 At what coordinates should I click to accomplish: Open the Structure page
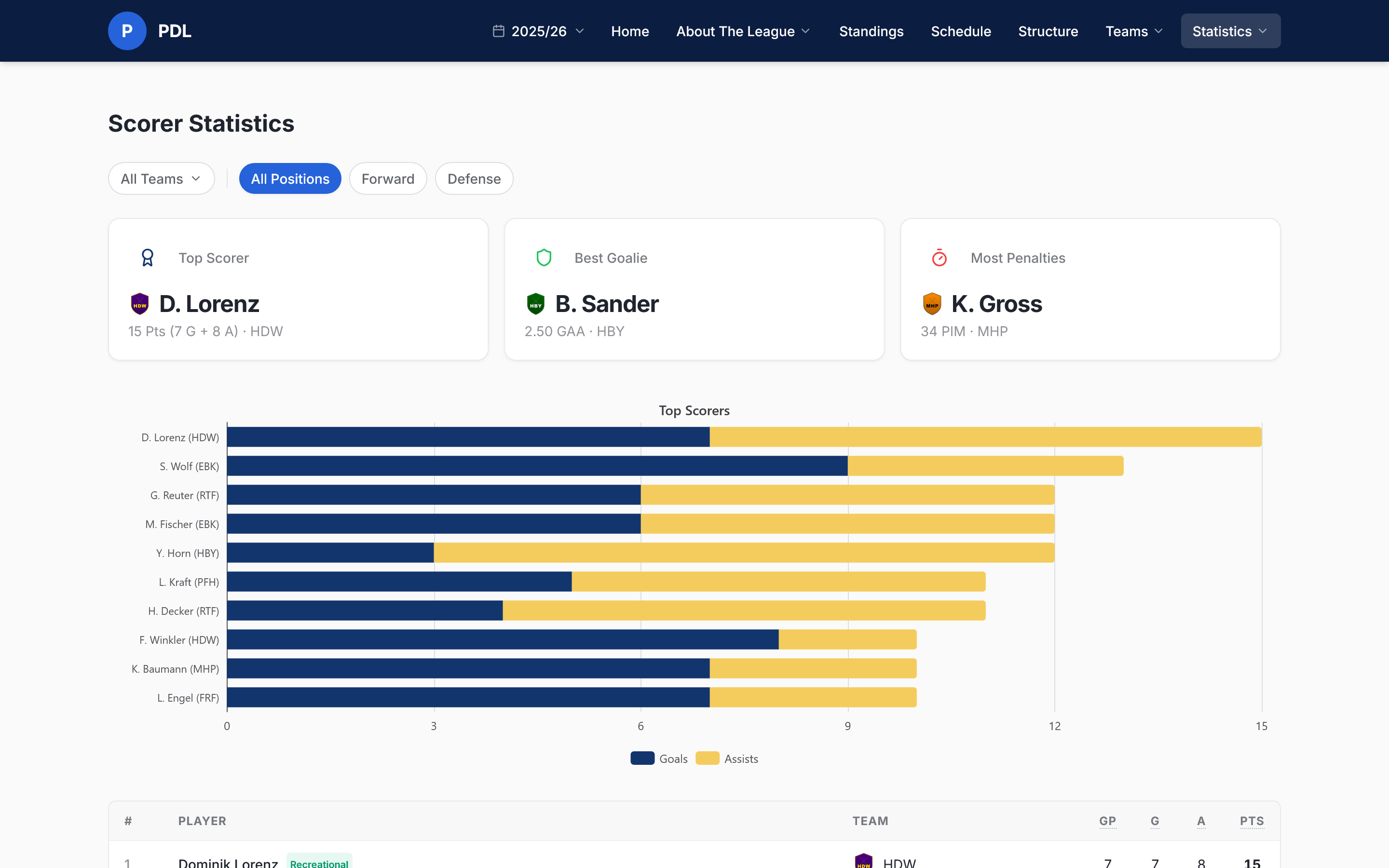click(1048, 31)
